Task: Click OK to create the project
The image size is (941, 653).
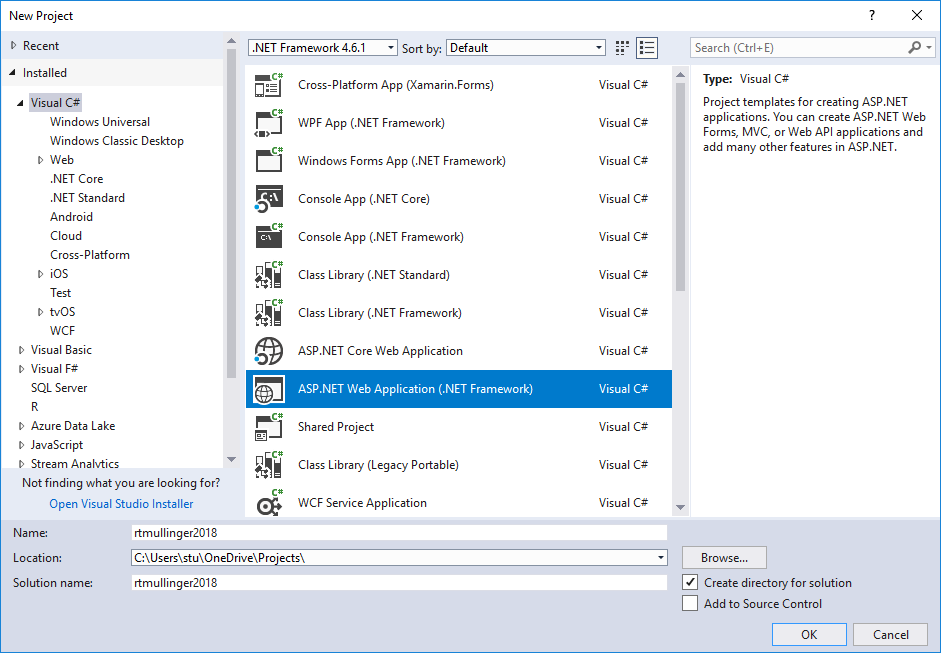Action: click(809, 634)
